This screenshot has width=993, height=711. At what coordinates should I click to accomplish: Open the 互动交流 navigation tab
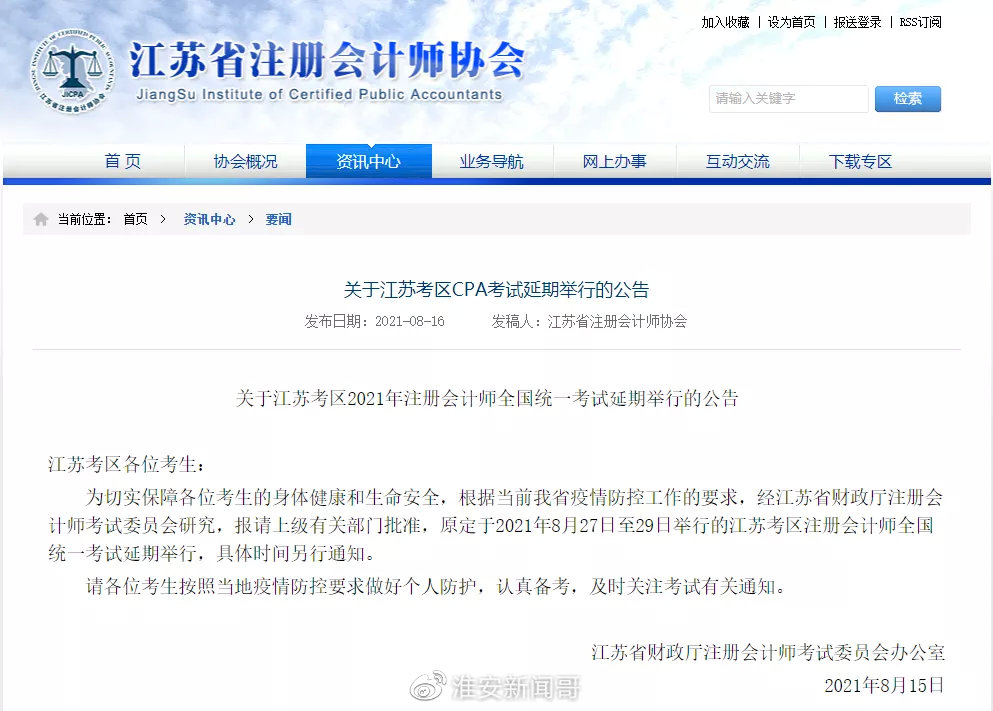[x=738, y=161]
